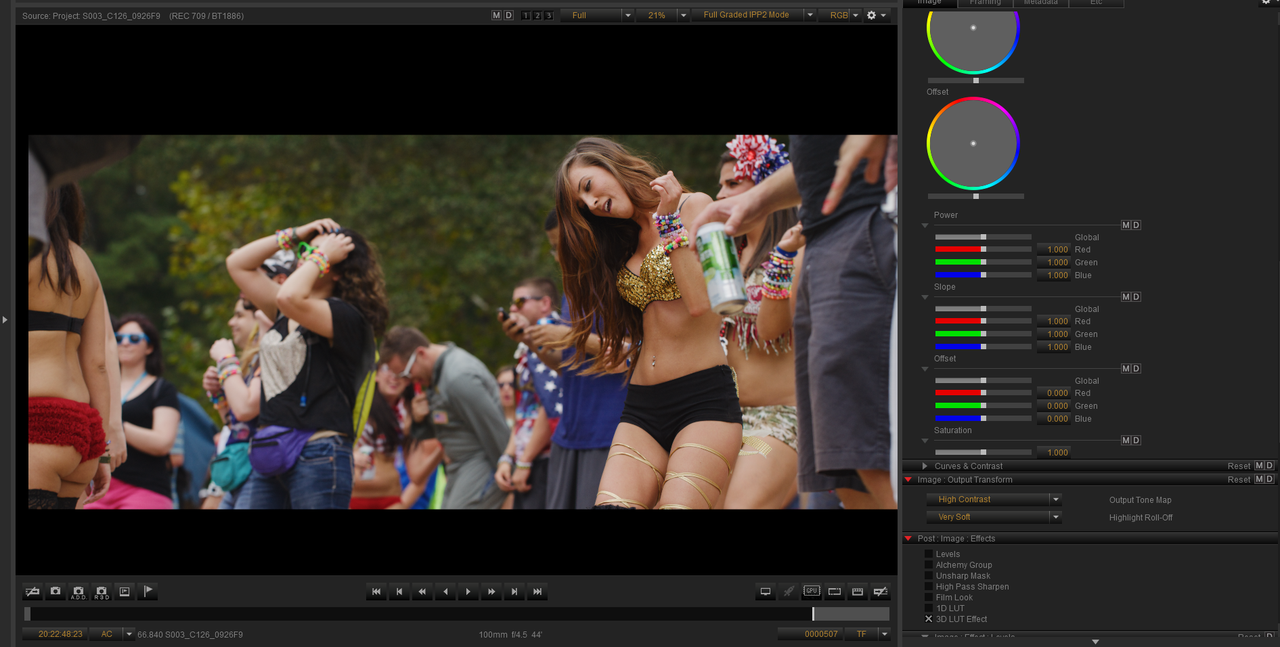1280x647 pixels.
Task: Click the frame tag icon beside the R3D camera
Action: pos(124,592)
